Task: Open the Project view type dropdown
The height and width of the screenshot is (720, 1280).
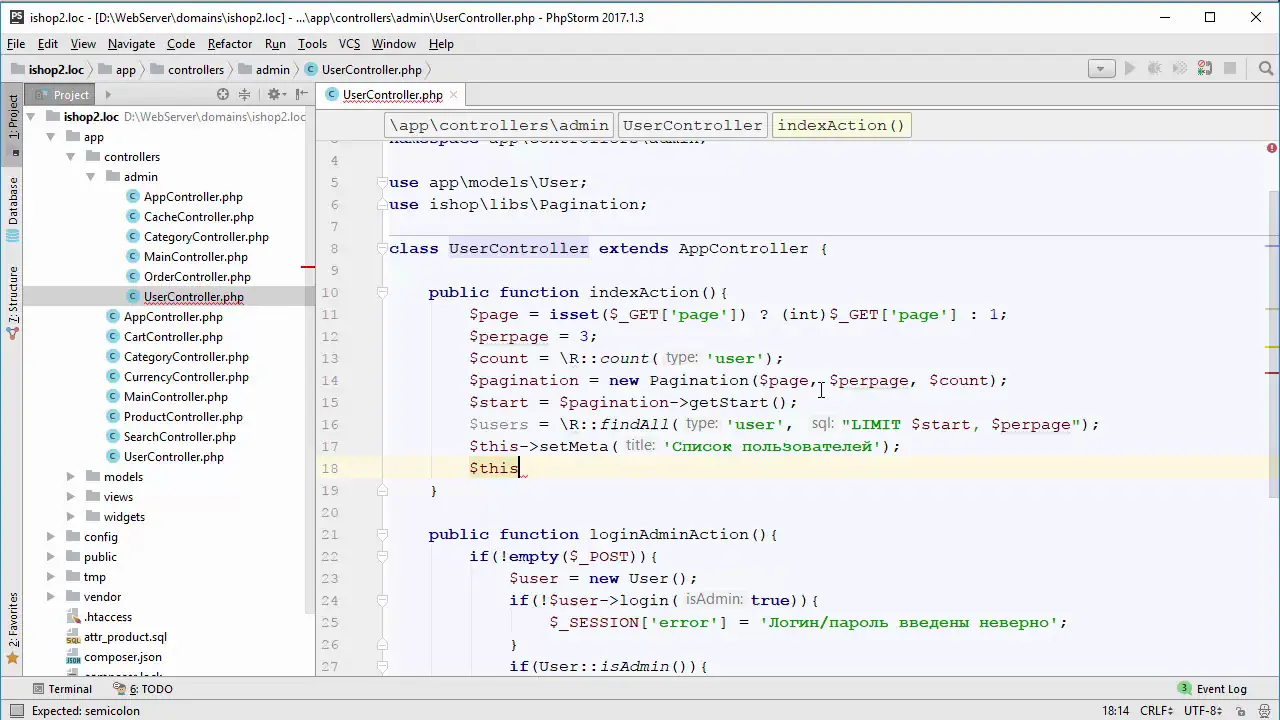Action: click(107, 94)
